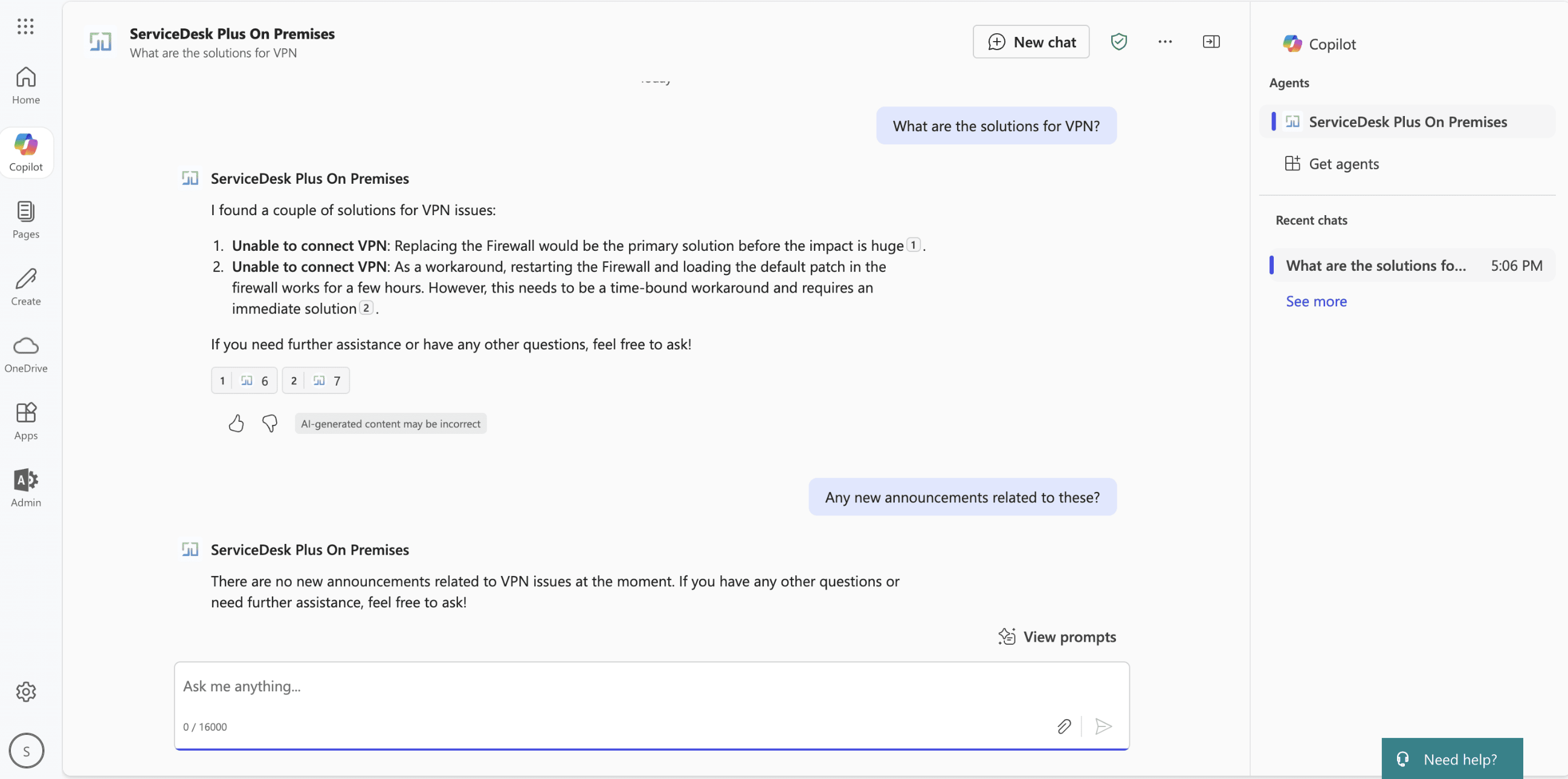1568x779 pixels.
Task: Give thumbs up to the VPN answer
Action: [236, 423]
